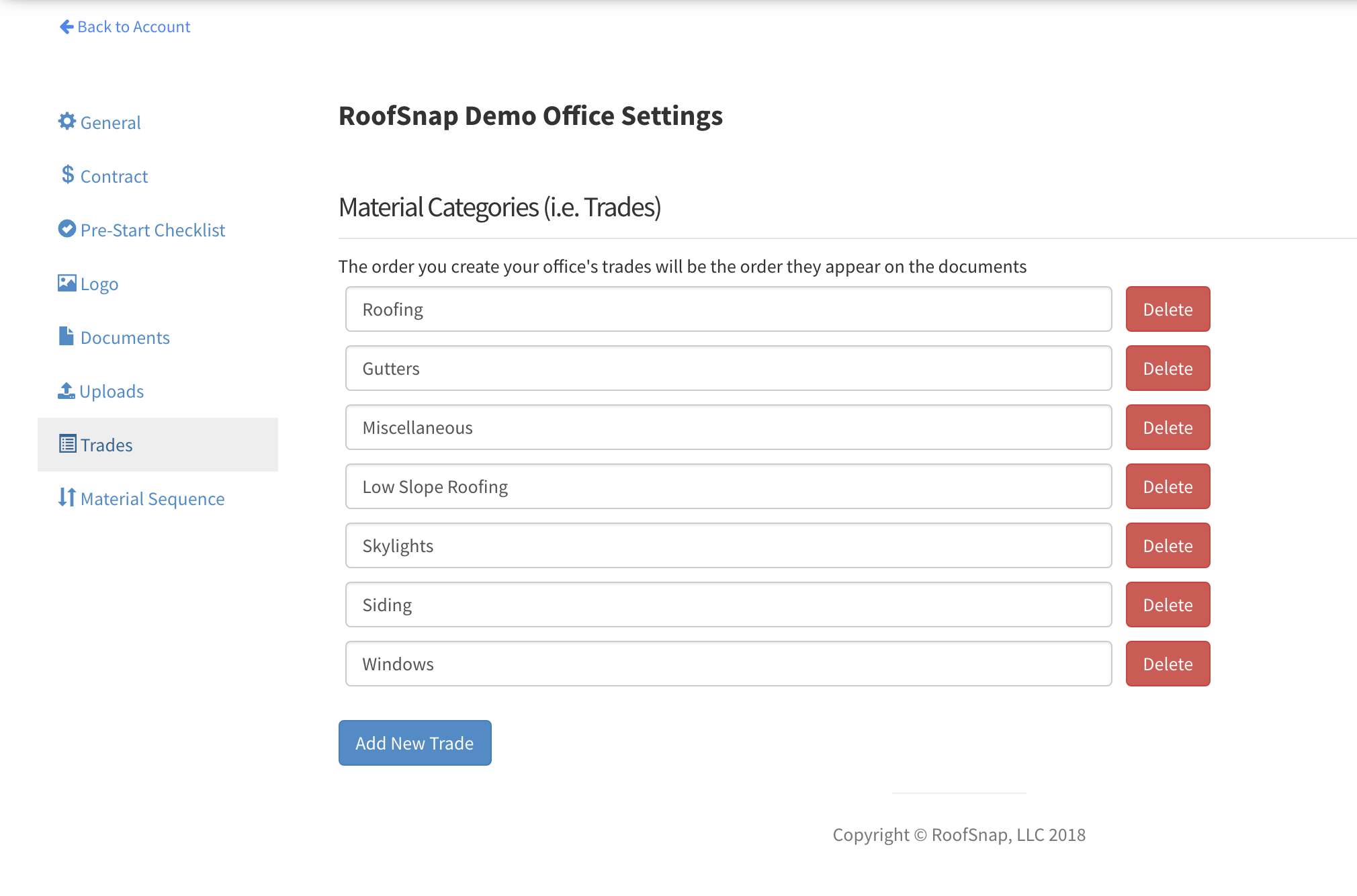Go back via Back to Account link

125,27
